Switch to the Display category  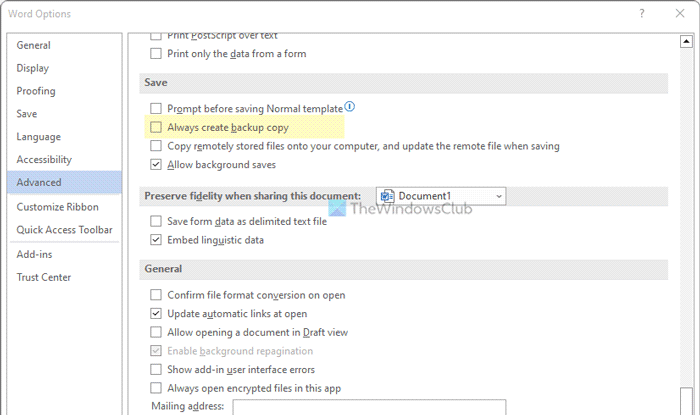click(x=64, y=68)
